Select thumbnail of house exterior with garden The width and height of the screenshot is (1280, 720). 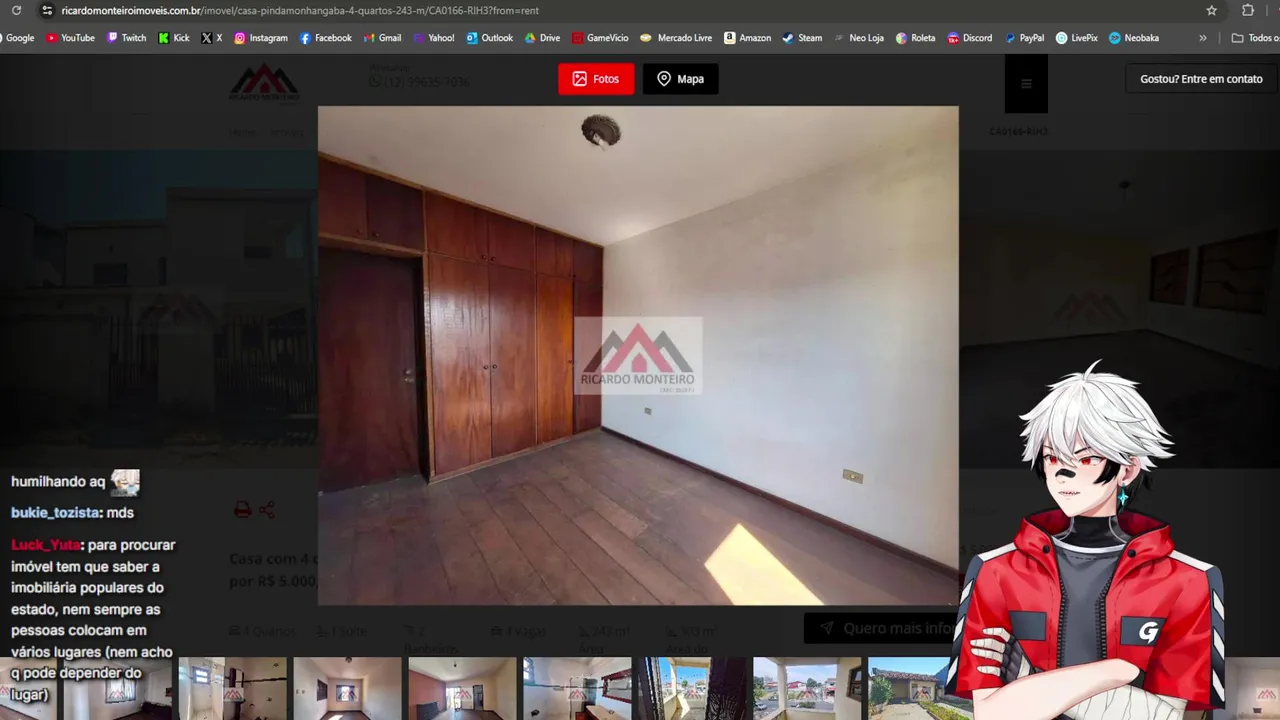coord(908,688)
